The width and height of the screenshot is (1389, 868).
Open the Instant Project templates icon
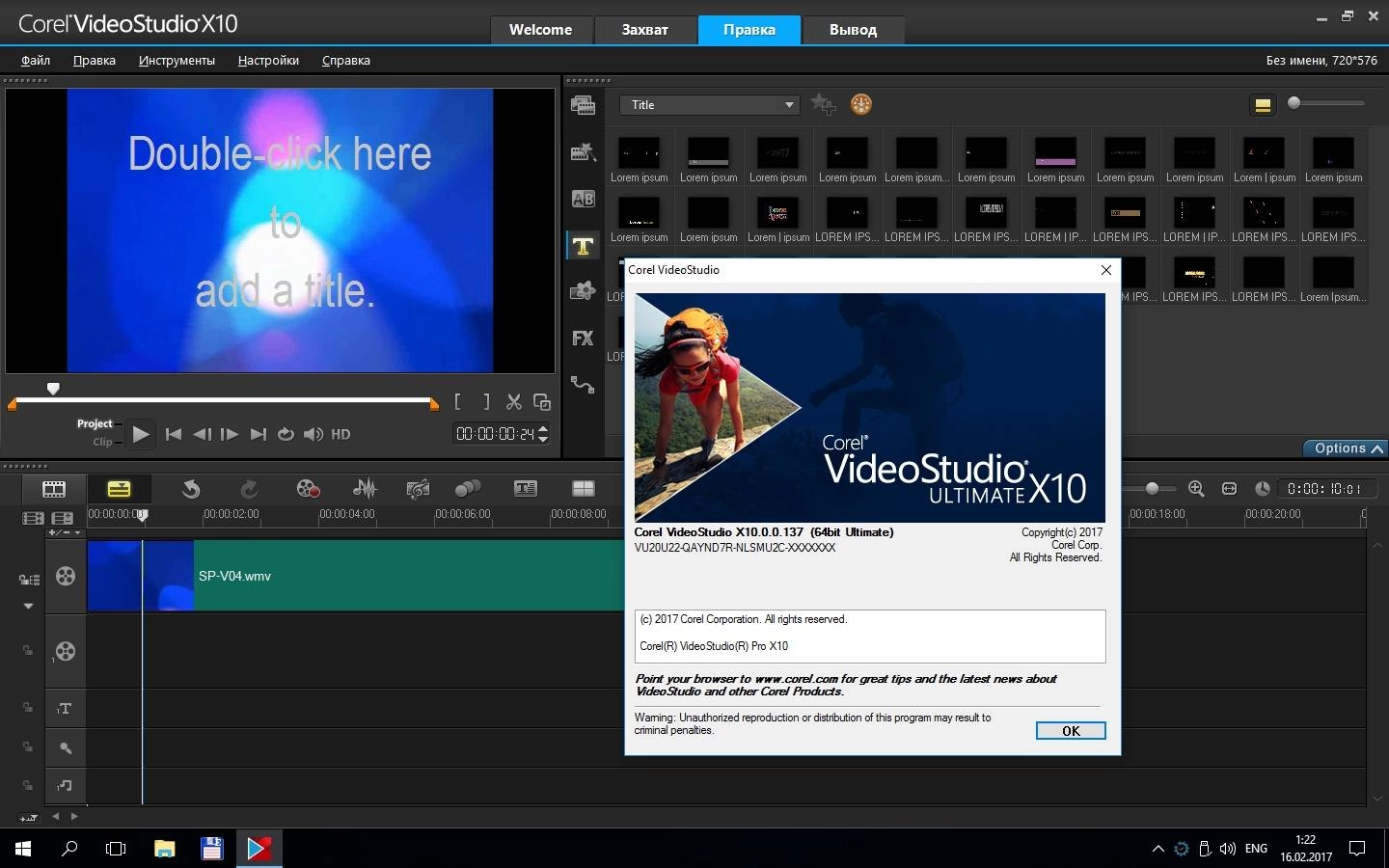pyautogui.click(x=583, y=151)
